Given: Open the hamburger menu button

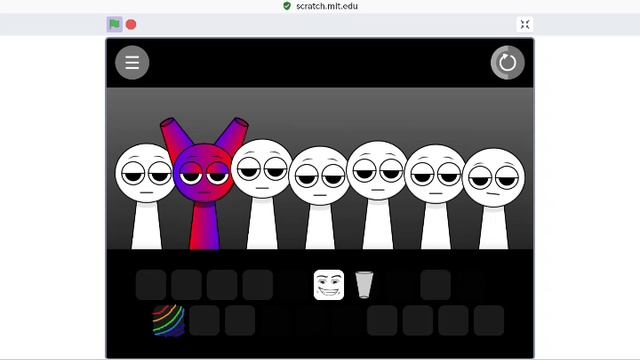Looking at the screenshot, I should tap(132, 62).
